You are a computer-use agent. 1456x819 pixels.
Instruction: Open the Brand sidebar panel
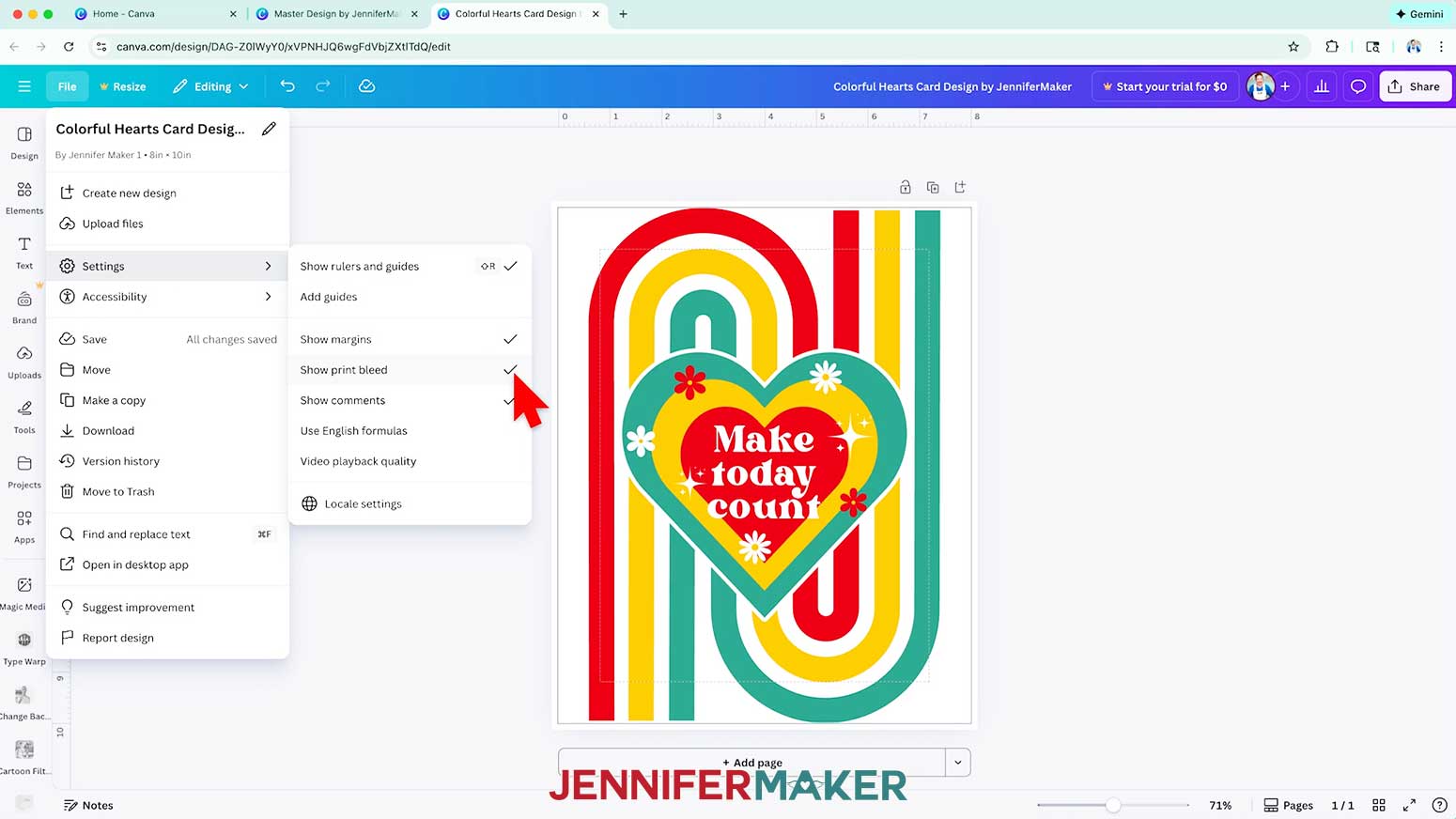click(x=24, y=307)
